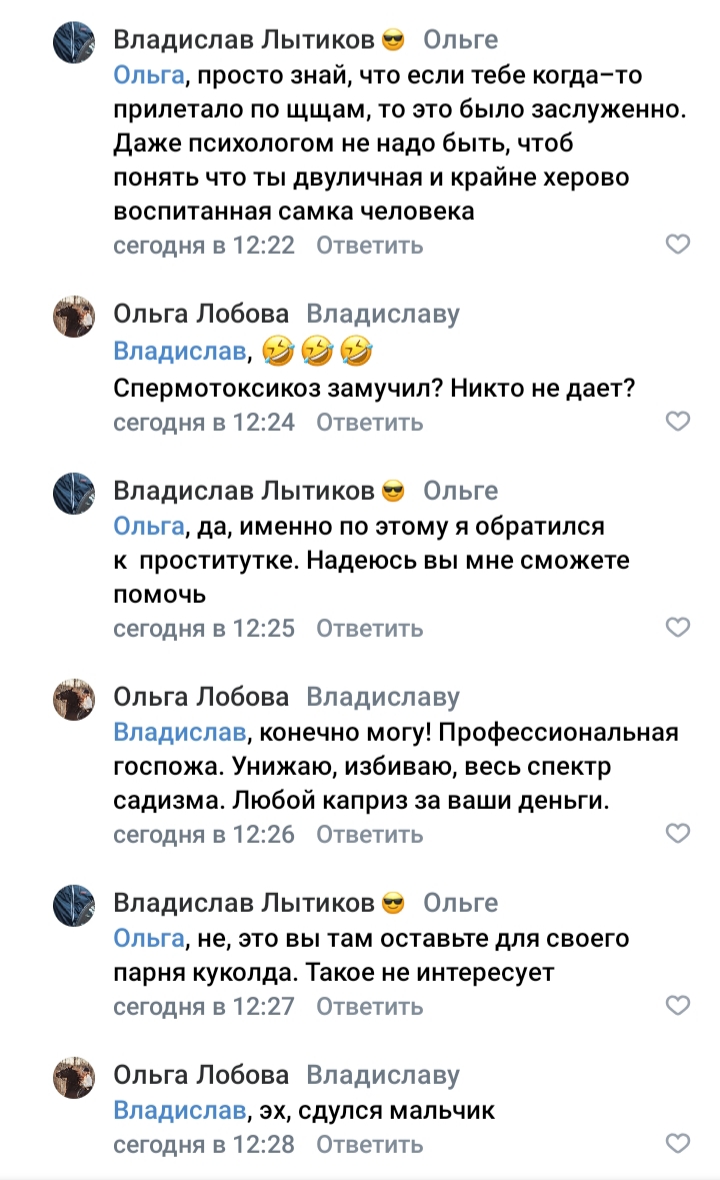Reply to the 12:24 comment

tap(370, 422)
